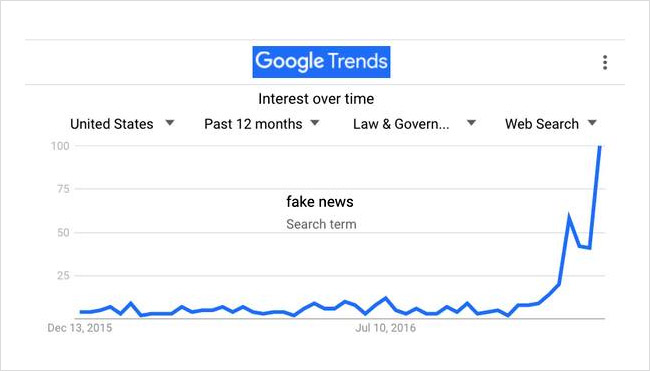Click the Law & Govern... category label

tap(401, 124)
